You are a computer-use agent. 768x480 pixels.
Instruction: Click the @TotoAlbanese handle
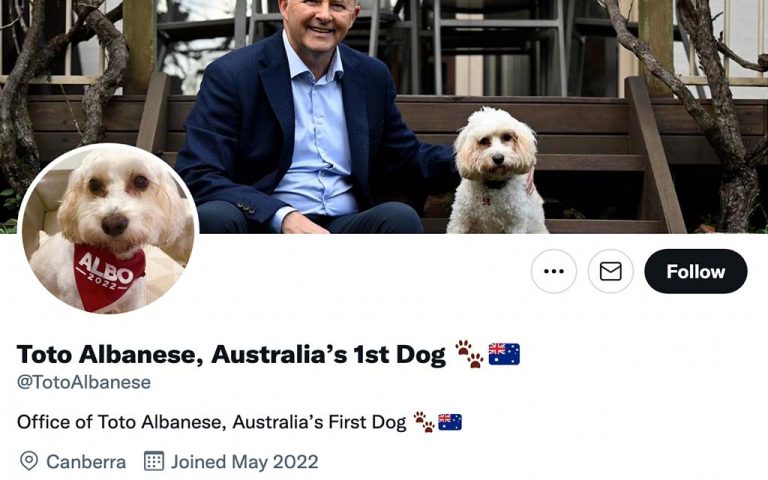pyautogui.click(x=84, y=382)
